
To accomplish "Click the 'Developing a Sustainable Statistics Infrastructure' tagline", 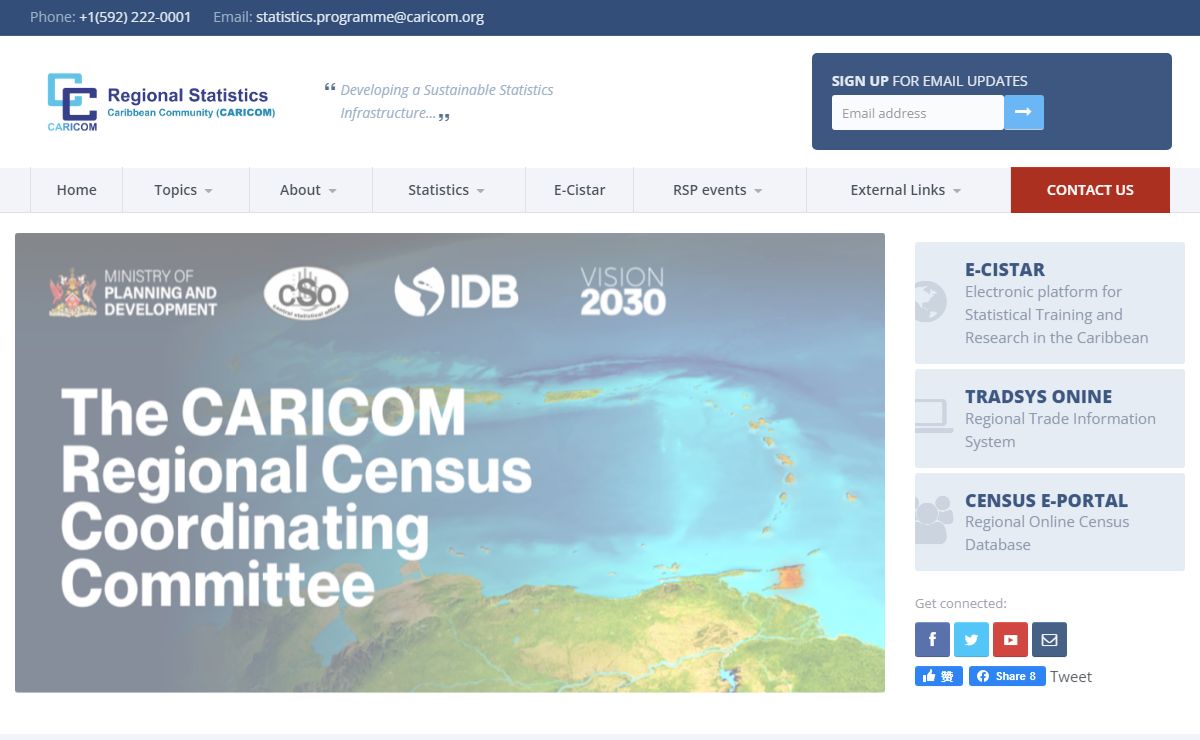I will tap(447, 102).
